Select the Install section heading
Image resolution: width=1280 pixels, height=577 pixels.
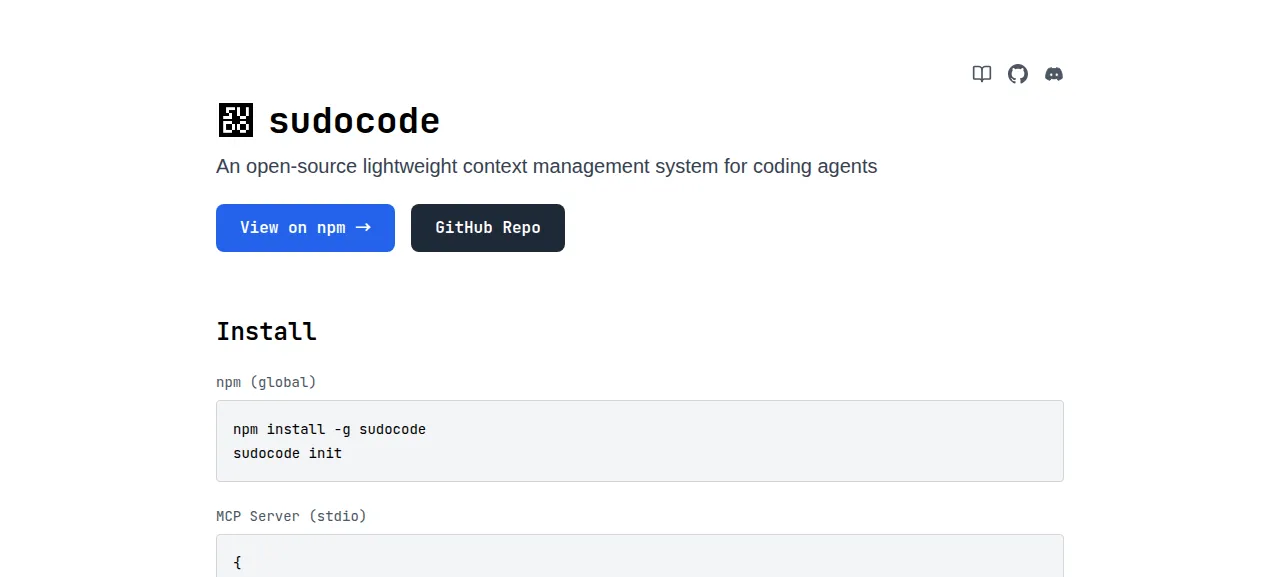(x=267, y=331)
